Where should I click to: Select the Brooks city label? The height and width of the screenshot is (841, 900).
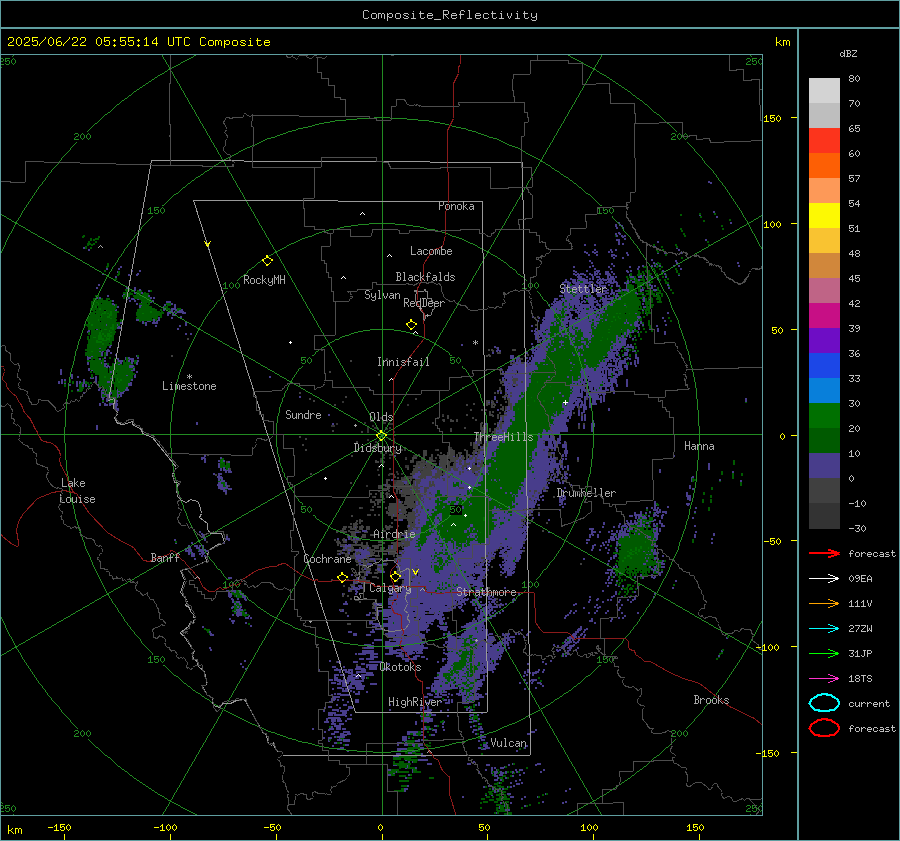tap(711, 700)
